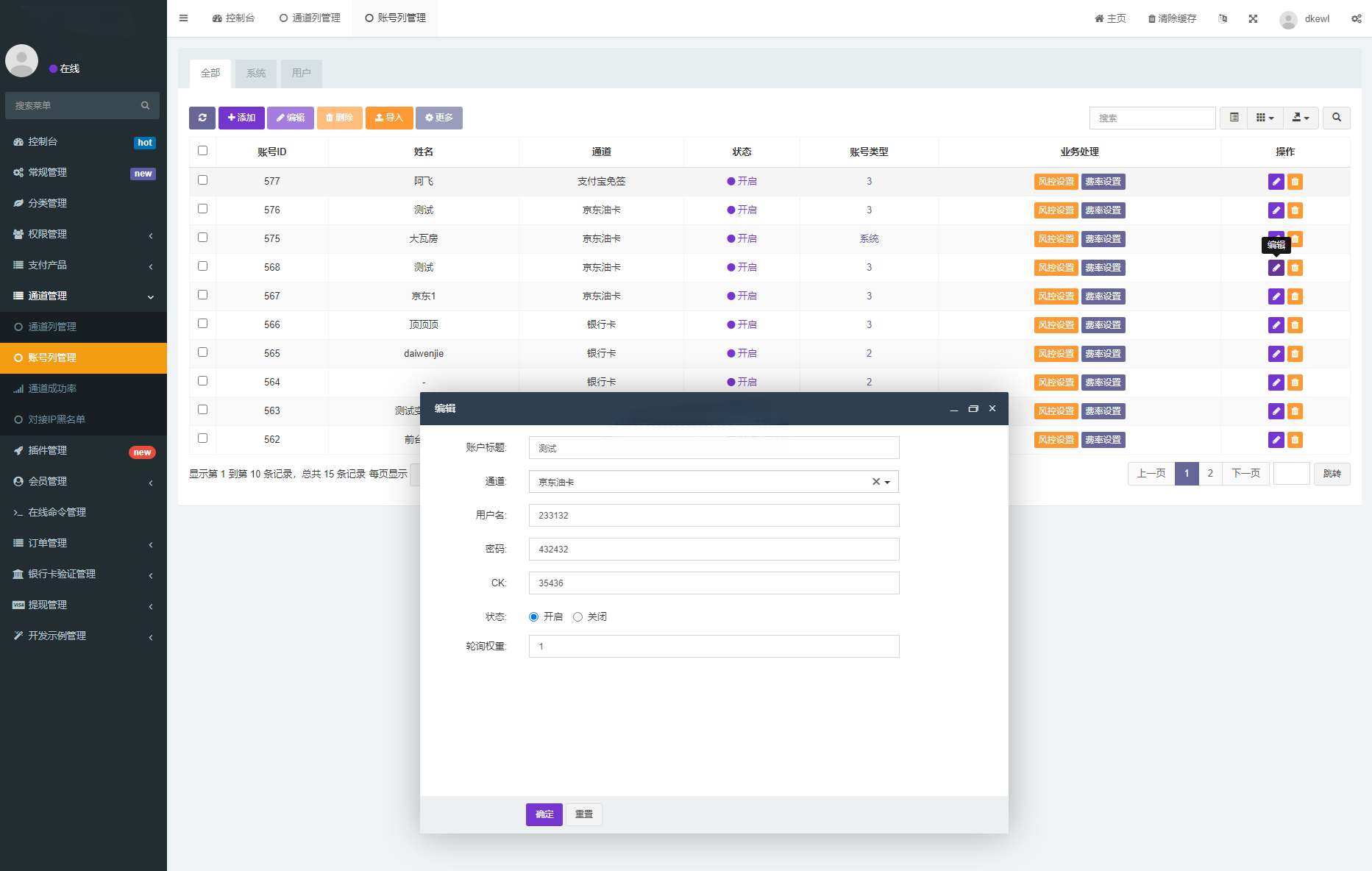Click the 添加 add button above the table

[x=241, y=118]
